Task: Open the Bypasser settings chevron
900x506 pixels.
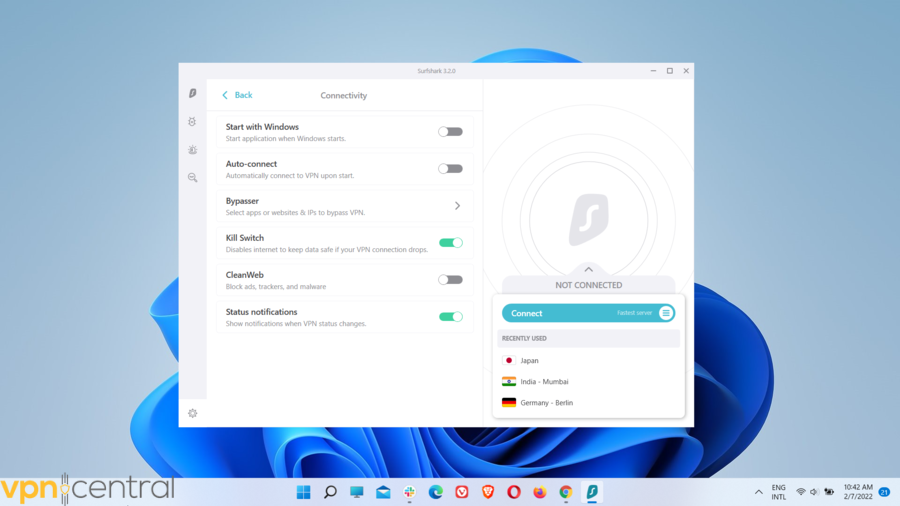Action: point(457,206)
